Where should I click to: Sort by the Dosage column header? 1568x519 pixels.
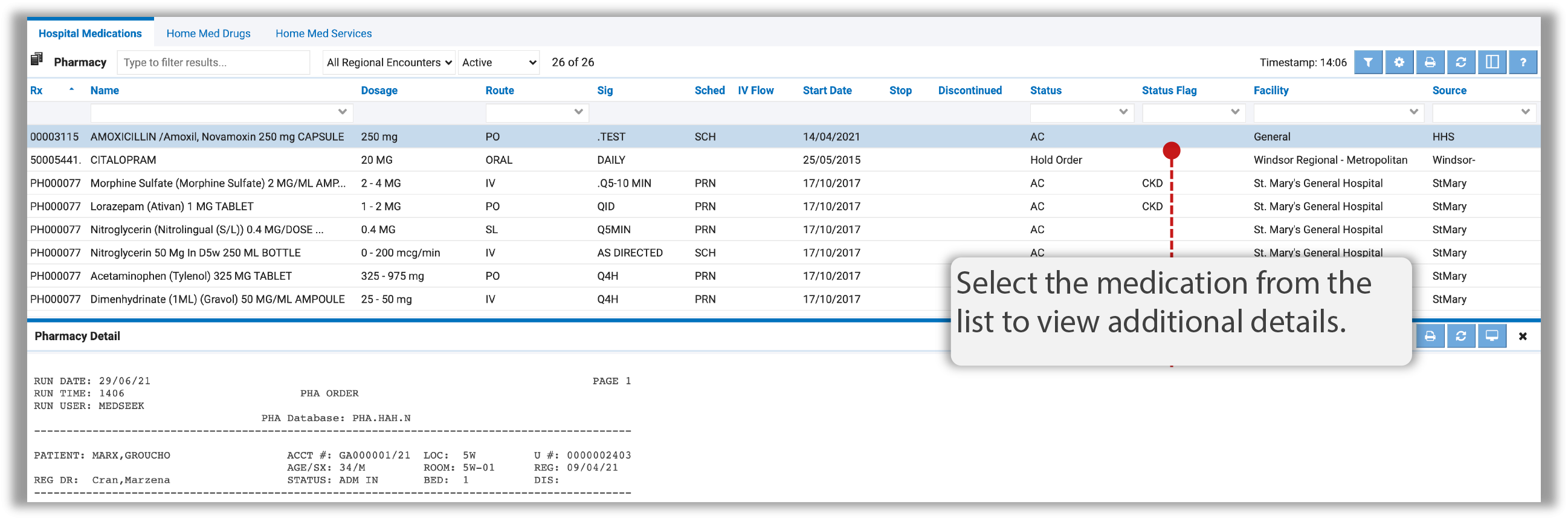pyautogui.click(x=379, y=90)
